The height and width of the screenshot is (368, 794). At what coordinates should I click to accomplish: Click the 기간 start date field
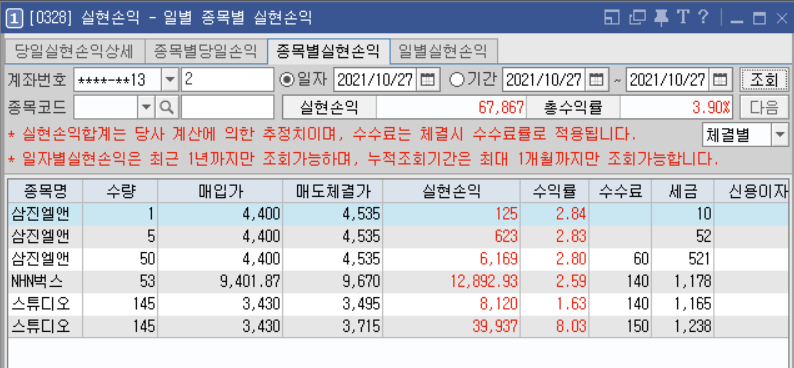544,79
